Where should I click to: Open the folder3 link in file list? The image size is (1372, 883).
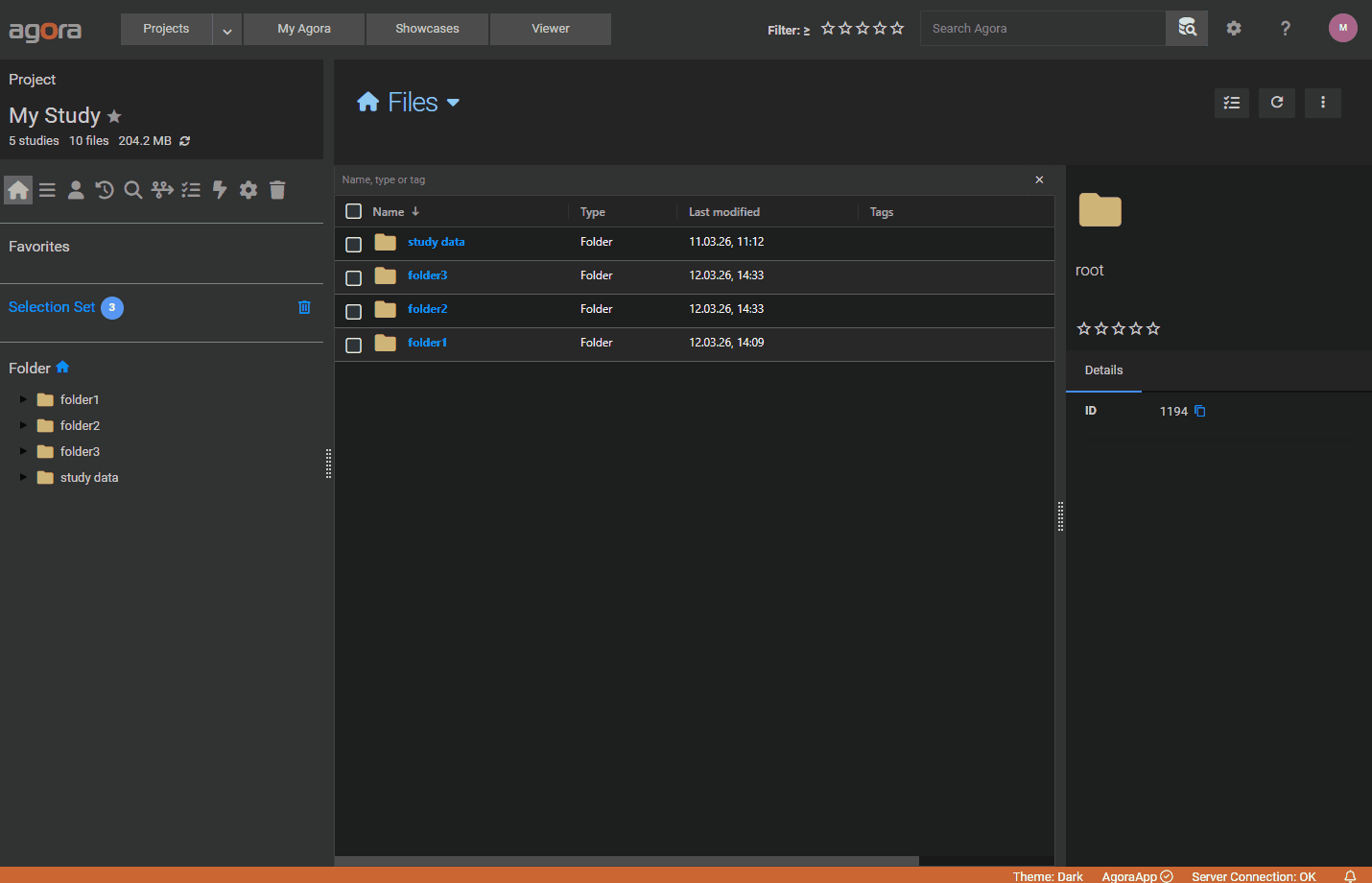[427, 275]
